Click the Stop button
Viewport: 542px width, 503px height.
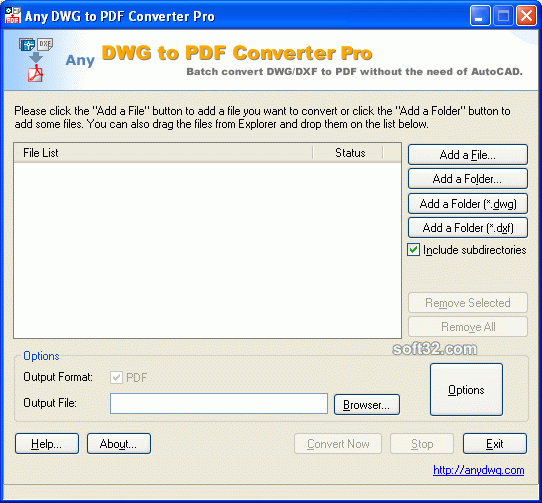(x=422, y=444)
